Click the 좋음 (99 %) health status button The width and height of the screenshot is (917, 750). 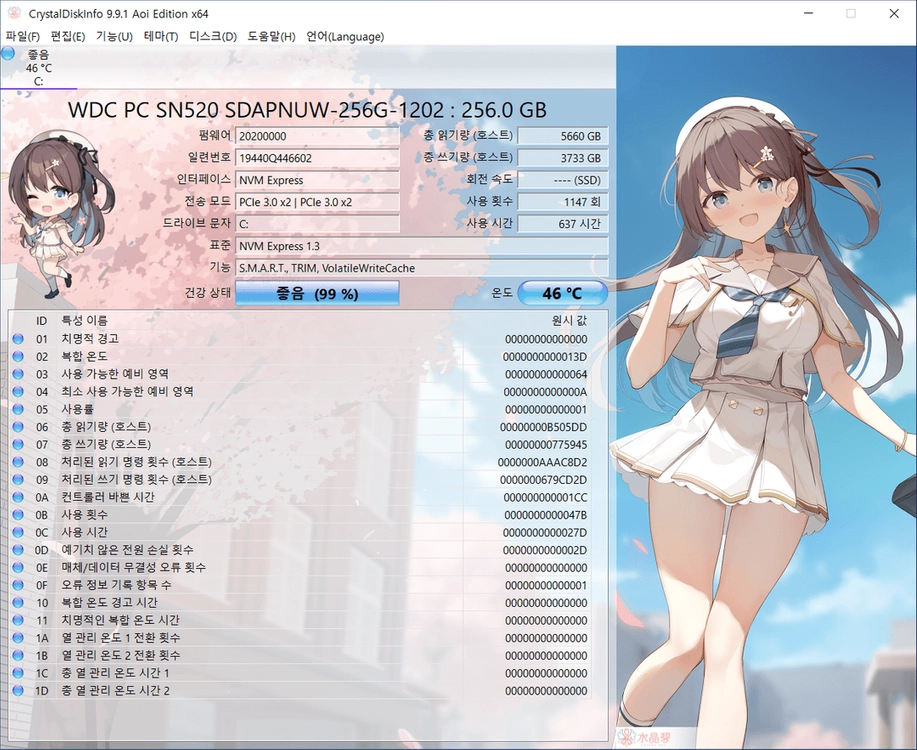click(318, 293)
